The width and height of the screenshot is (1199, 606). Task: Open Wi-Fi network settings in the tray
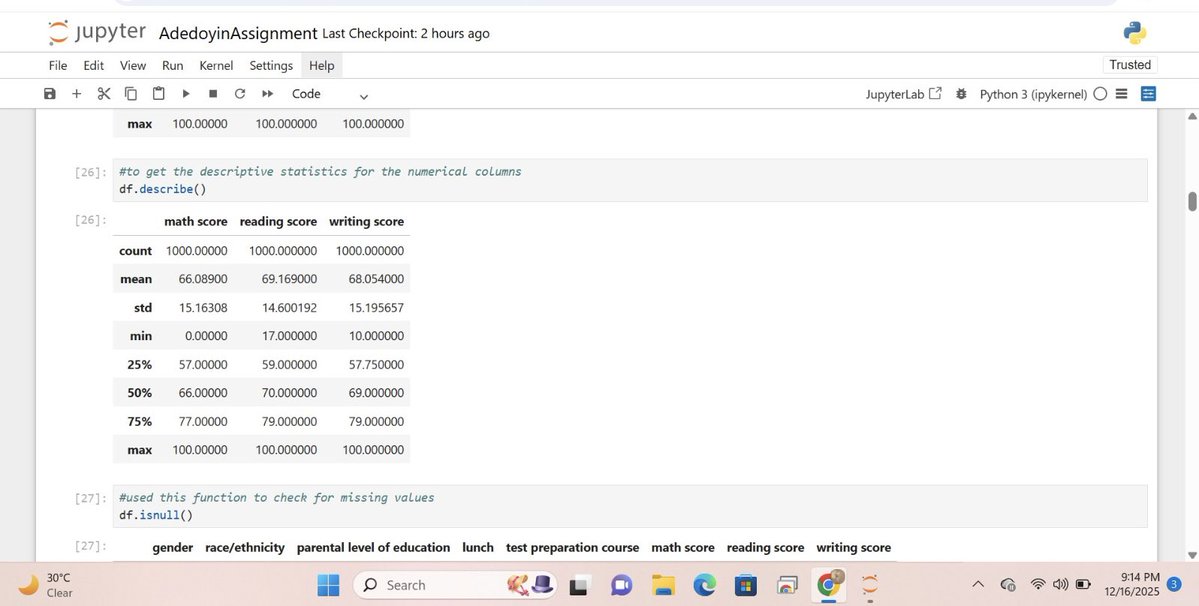pos(1038,585)
